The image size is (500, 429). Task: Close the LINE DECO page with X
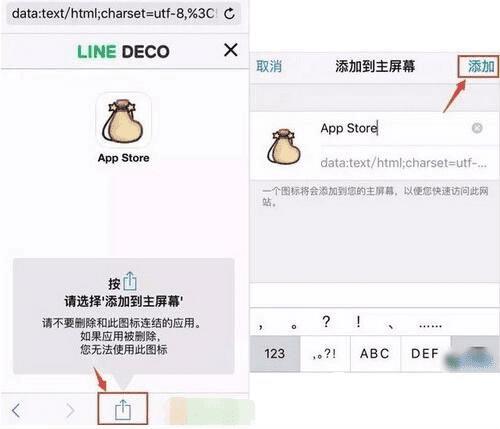click(231, 50)
